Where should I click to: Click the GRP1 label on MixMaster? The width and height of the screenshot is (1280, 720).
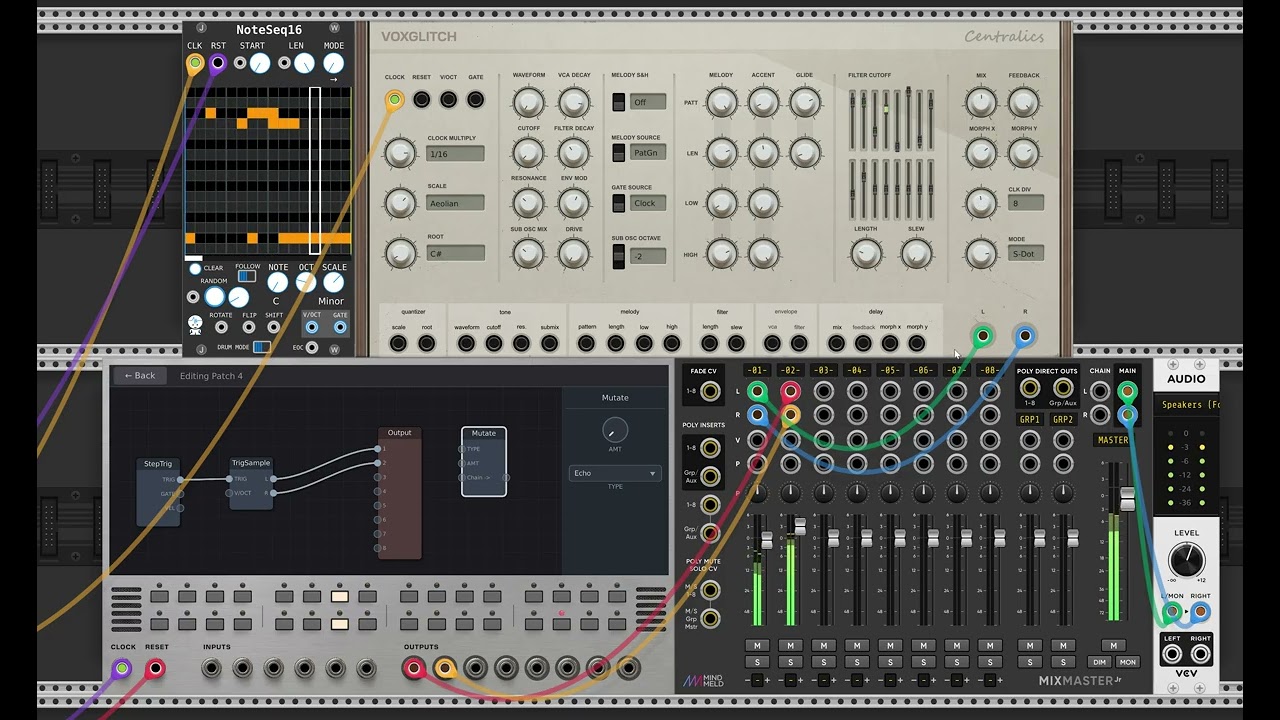[x=1029, y=420]
